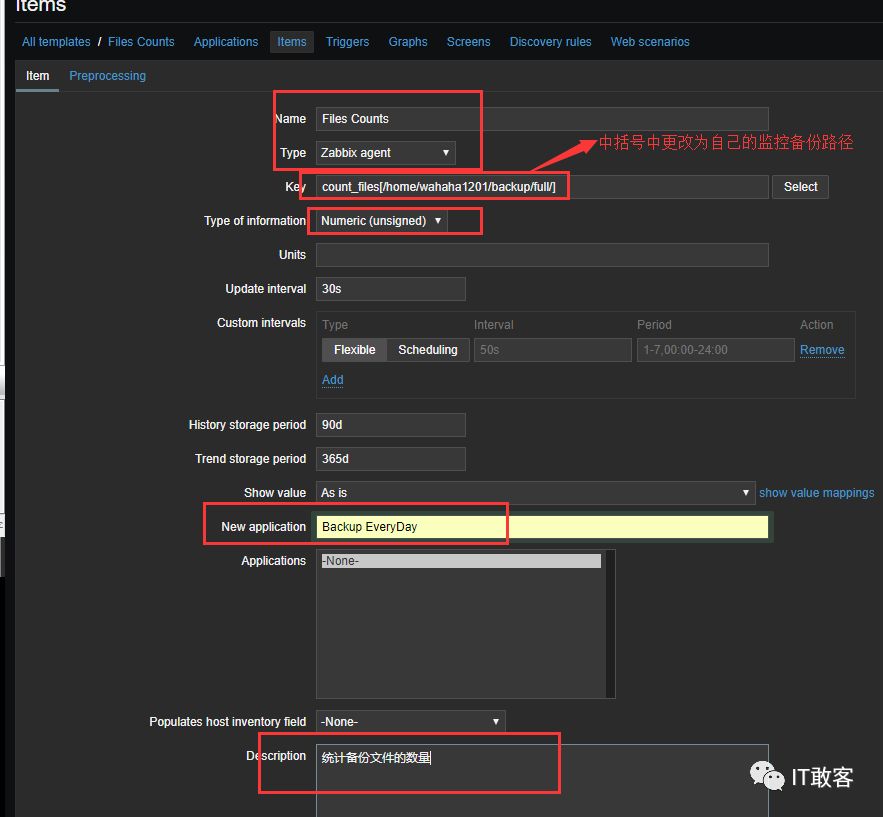The height and width of the screenshot is (817, 883).
Task: Click New application field Backup EveryDay
Action: (542, 527)
